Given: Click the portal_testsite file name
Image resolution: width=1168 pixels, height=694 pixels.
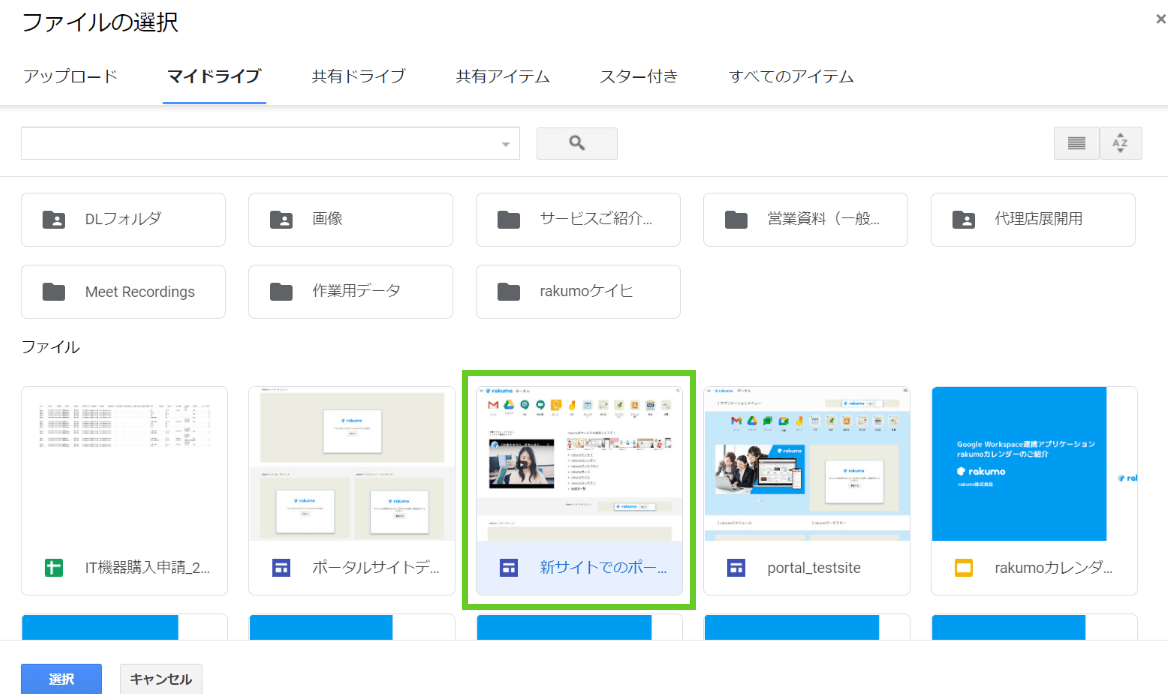Looking at the screenshot, I should point(814,568).
